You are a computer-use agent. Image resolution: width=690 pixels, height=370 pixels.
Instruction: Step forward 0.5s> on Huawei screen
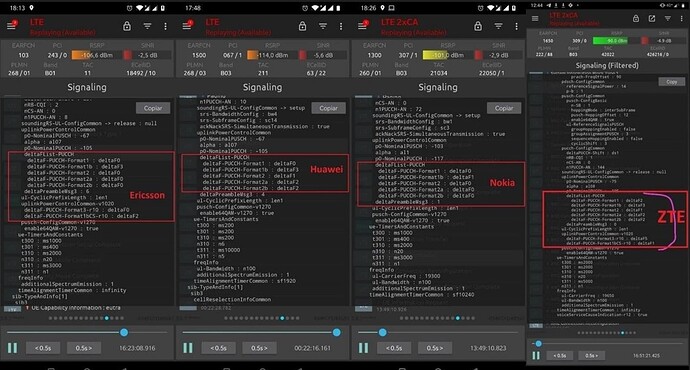(259, 348)
